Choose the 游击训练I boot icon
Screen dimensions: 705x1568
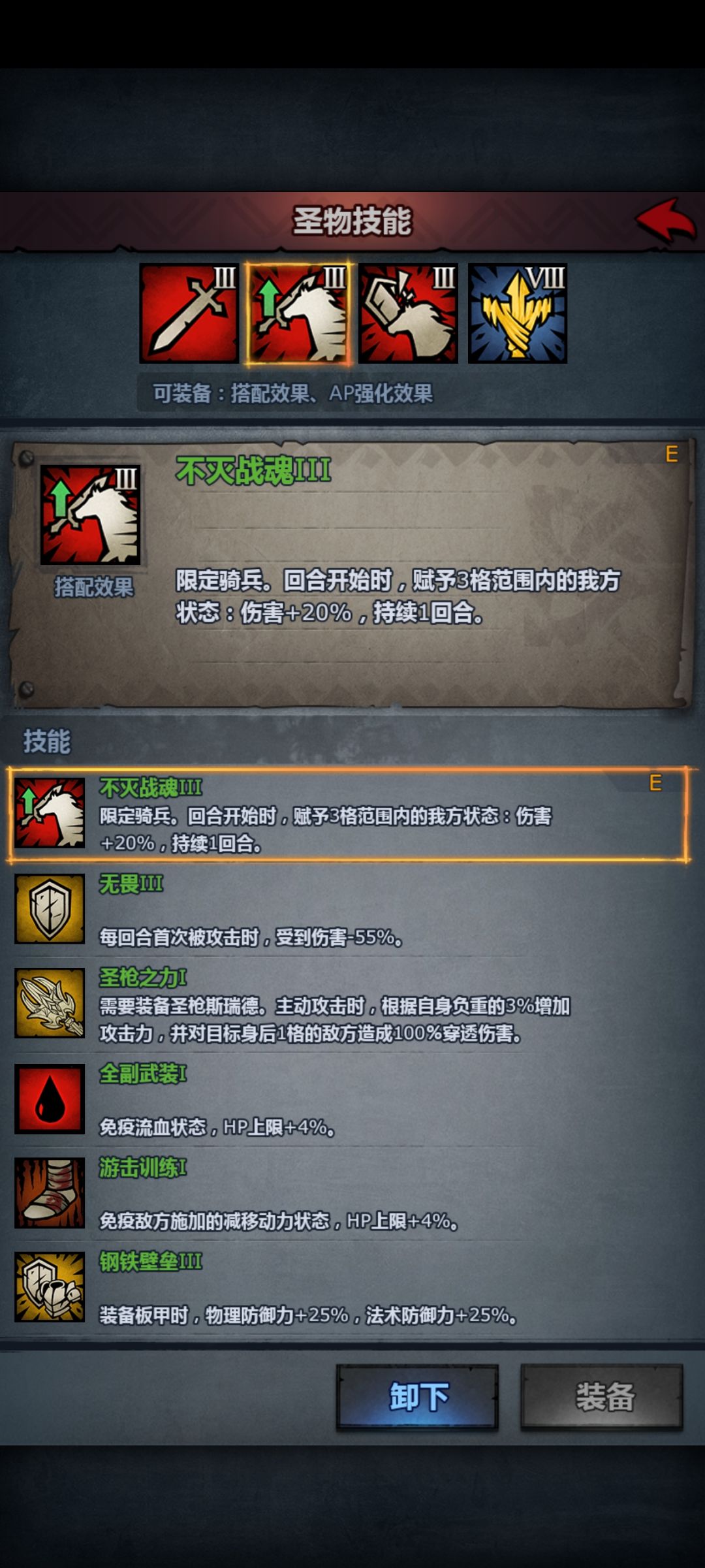point(50,1192)
